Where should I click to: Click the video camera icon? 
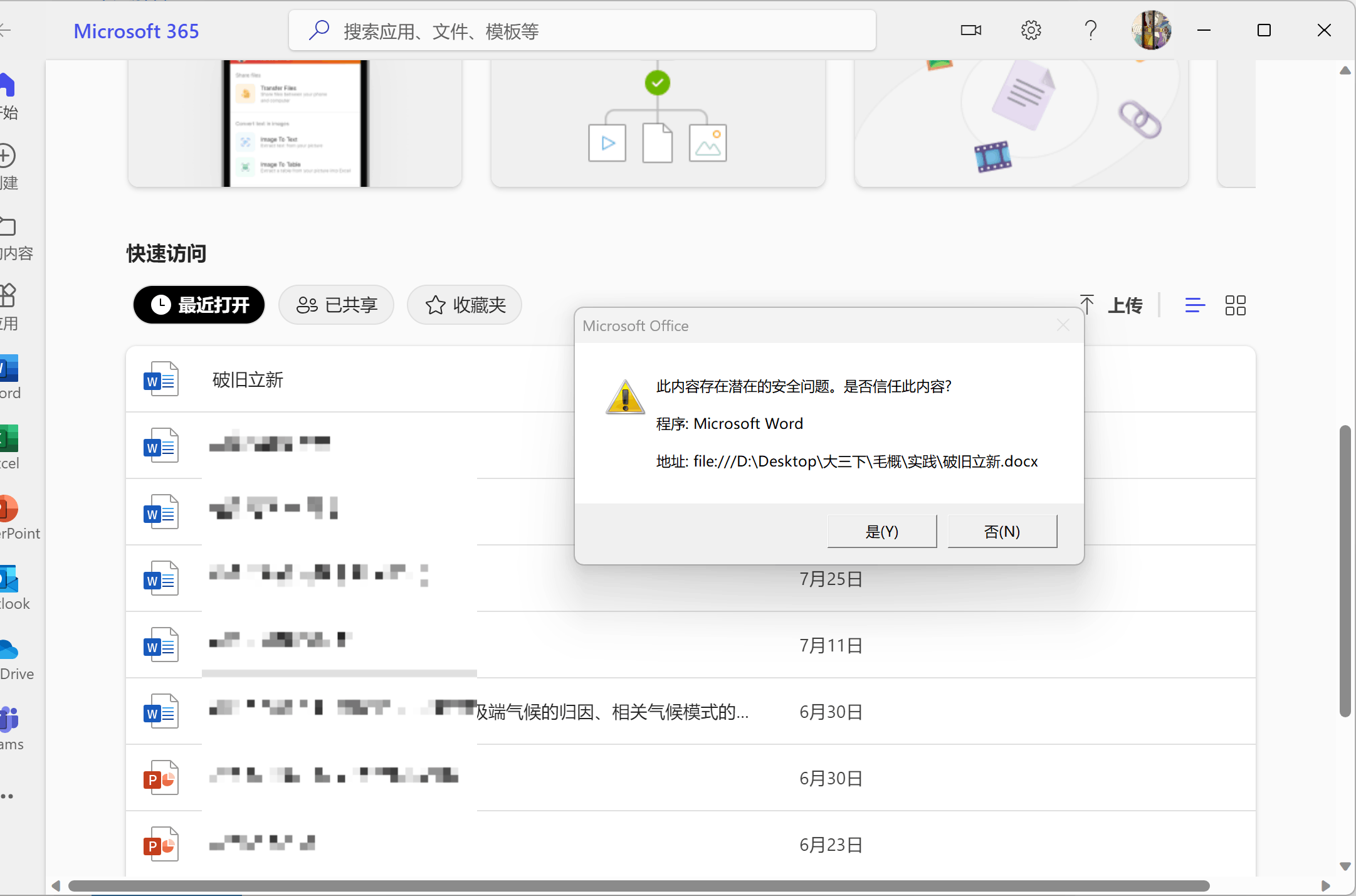(970, 30)
